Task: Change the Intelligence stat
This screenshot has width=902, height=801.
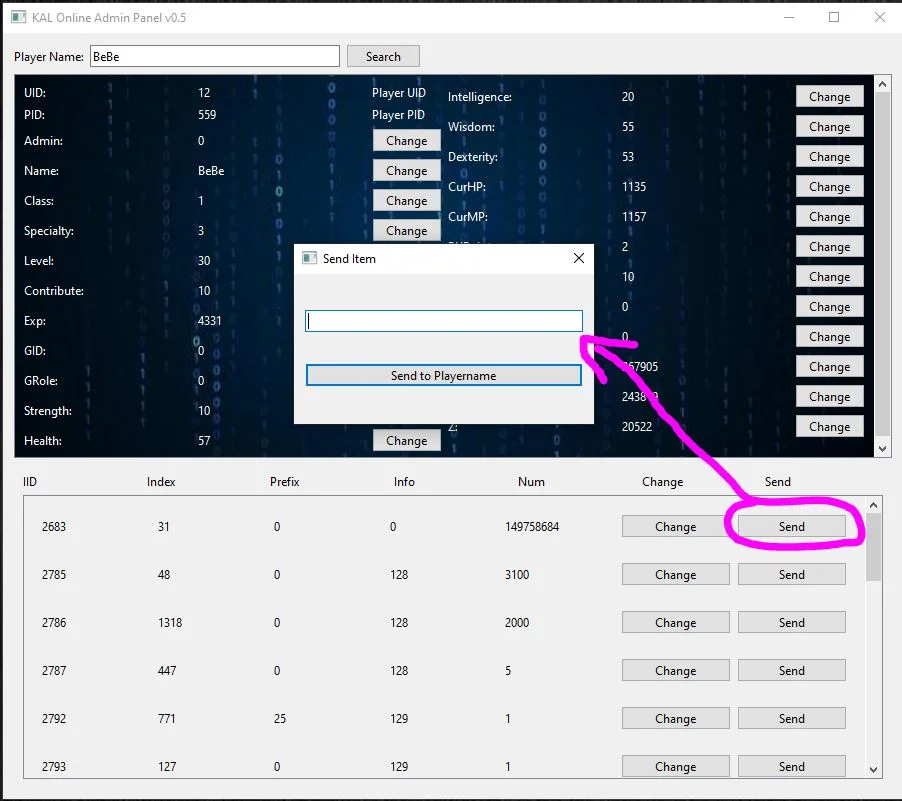Action: click(830, 97)
